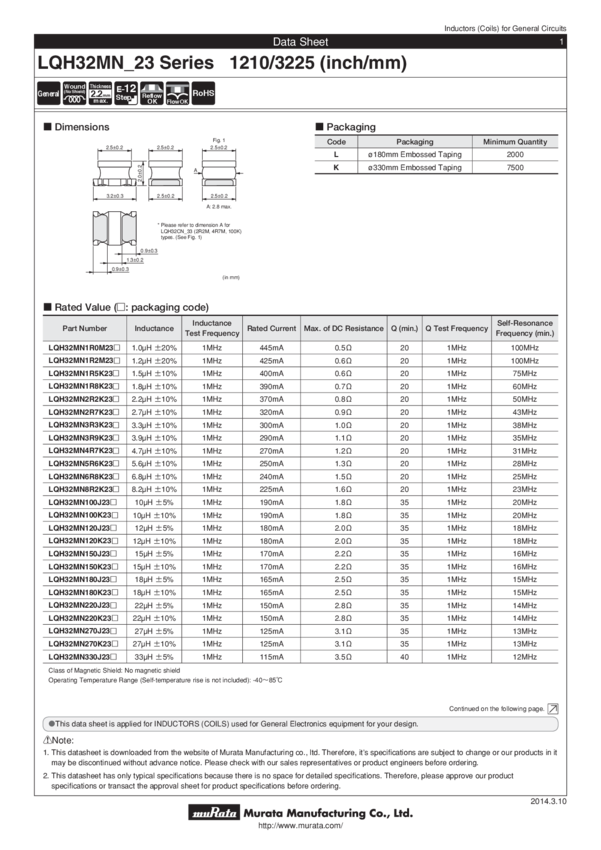Click the Flow OK icon
Viewport: 601px width, 850px height.
[x=177, y=94]
